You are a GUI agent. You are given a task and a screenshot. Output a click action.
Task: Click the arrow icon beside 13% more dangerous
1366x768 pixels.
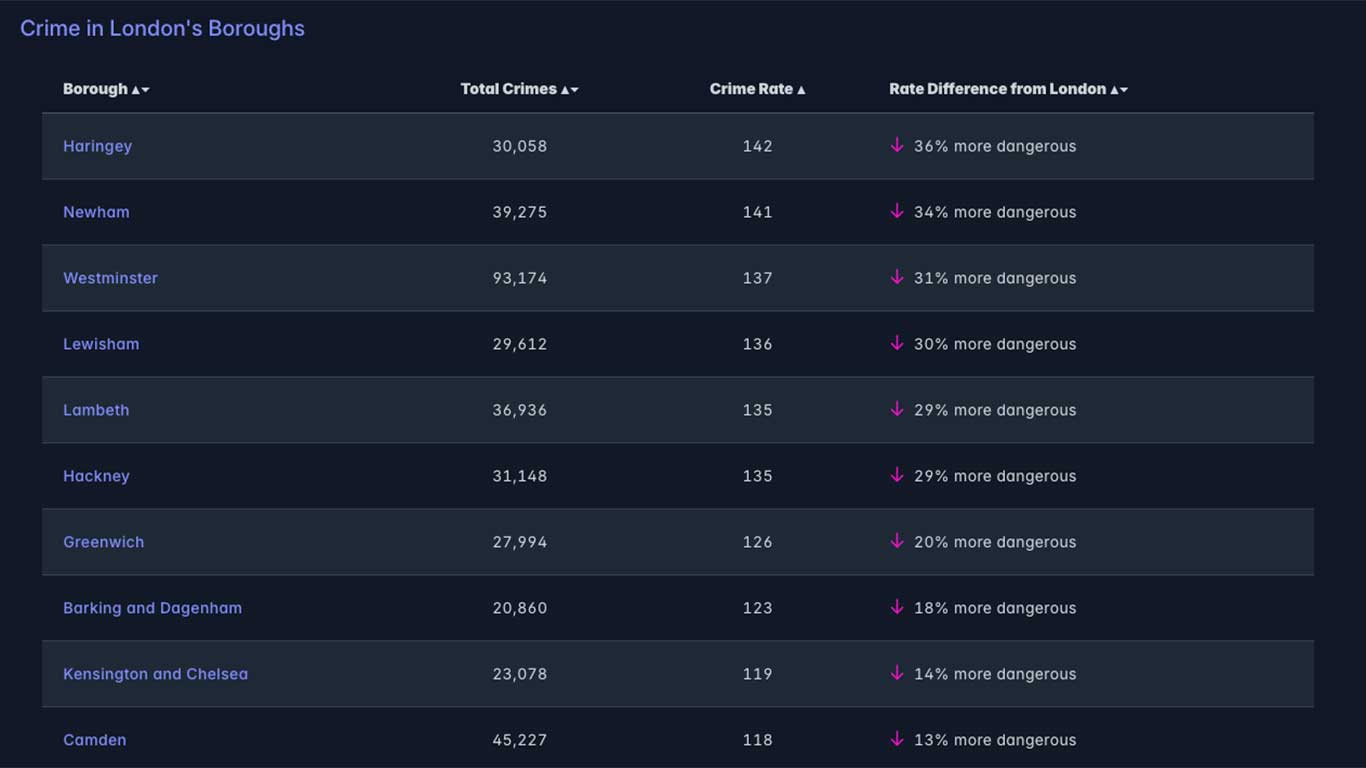tap(897, 739)
